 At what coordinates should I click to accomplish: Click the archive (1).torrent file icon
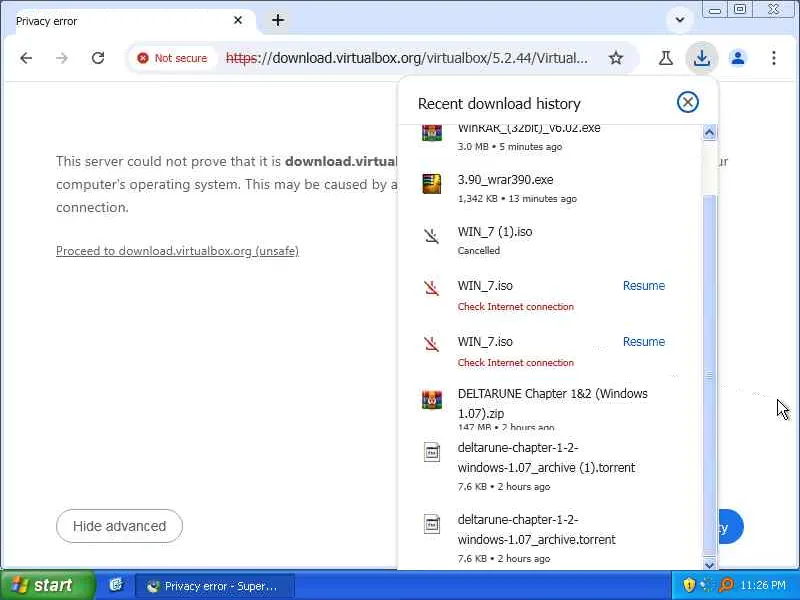click(x=432, y=452)
